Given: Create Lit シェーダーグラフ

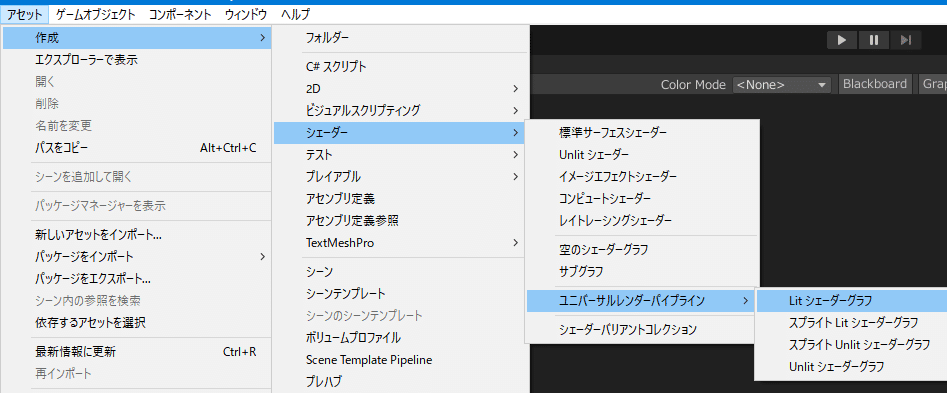Looking at the screenshot, I should 852,300.
